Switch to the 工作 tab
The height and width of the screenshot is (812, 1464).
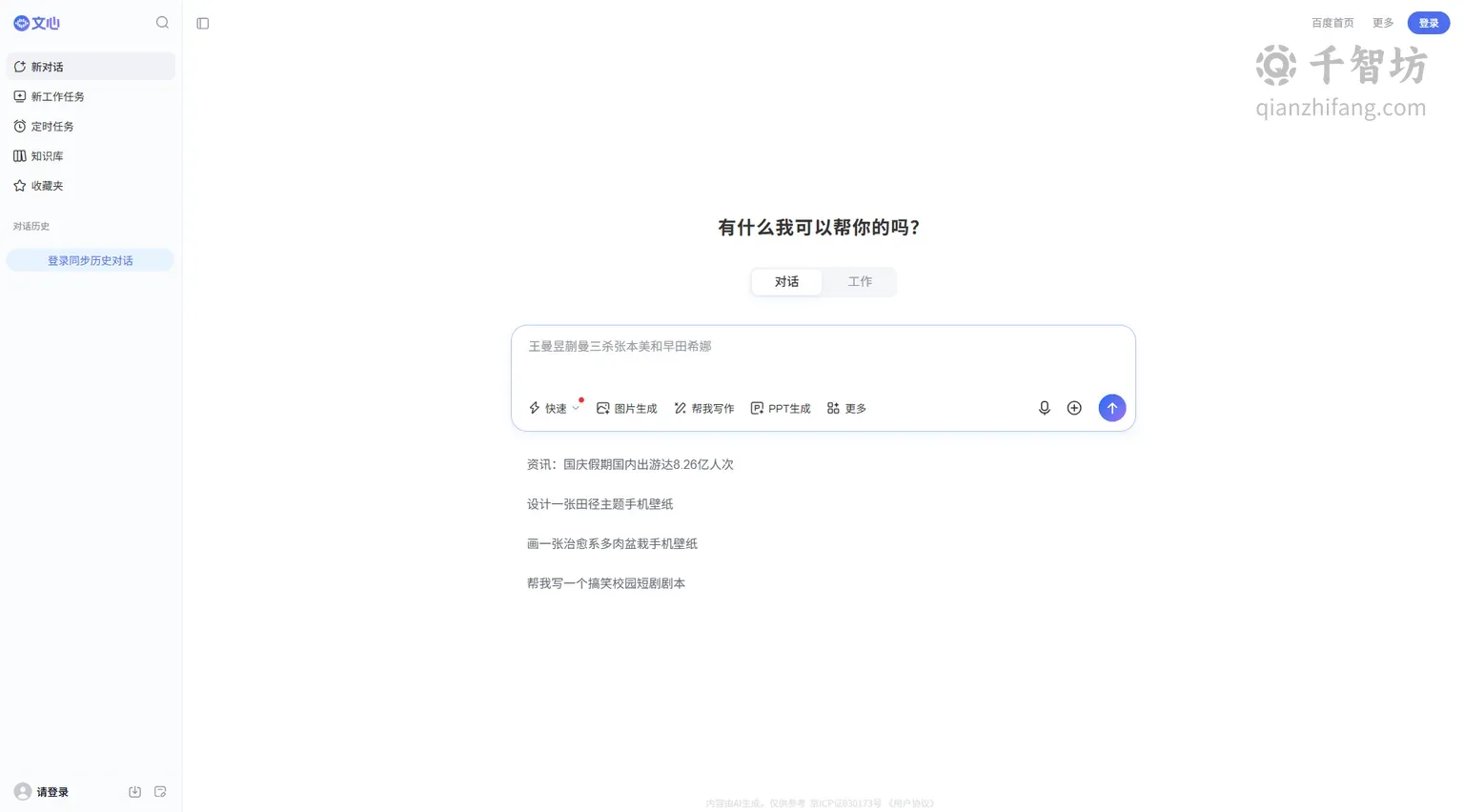(860, 281)
